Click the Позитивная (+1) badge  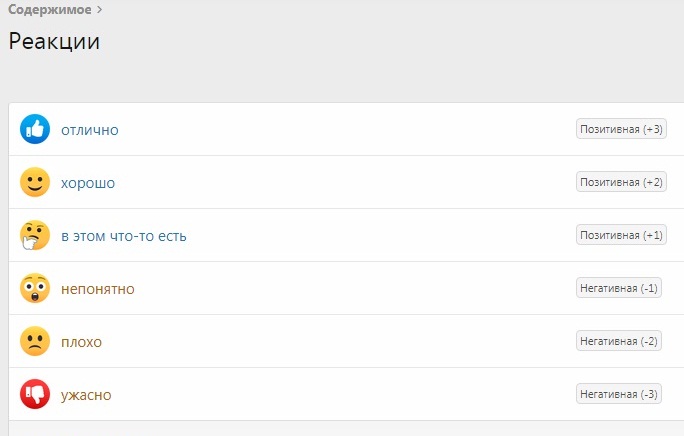tap(621, 235)
